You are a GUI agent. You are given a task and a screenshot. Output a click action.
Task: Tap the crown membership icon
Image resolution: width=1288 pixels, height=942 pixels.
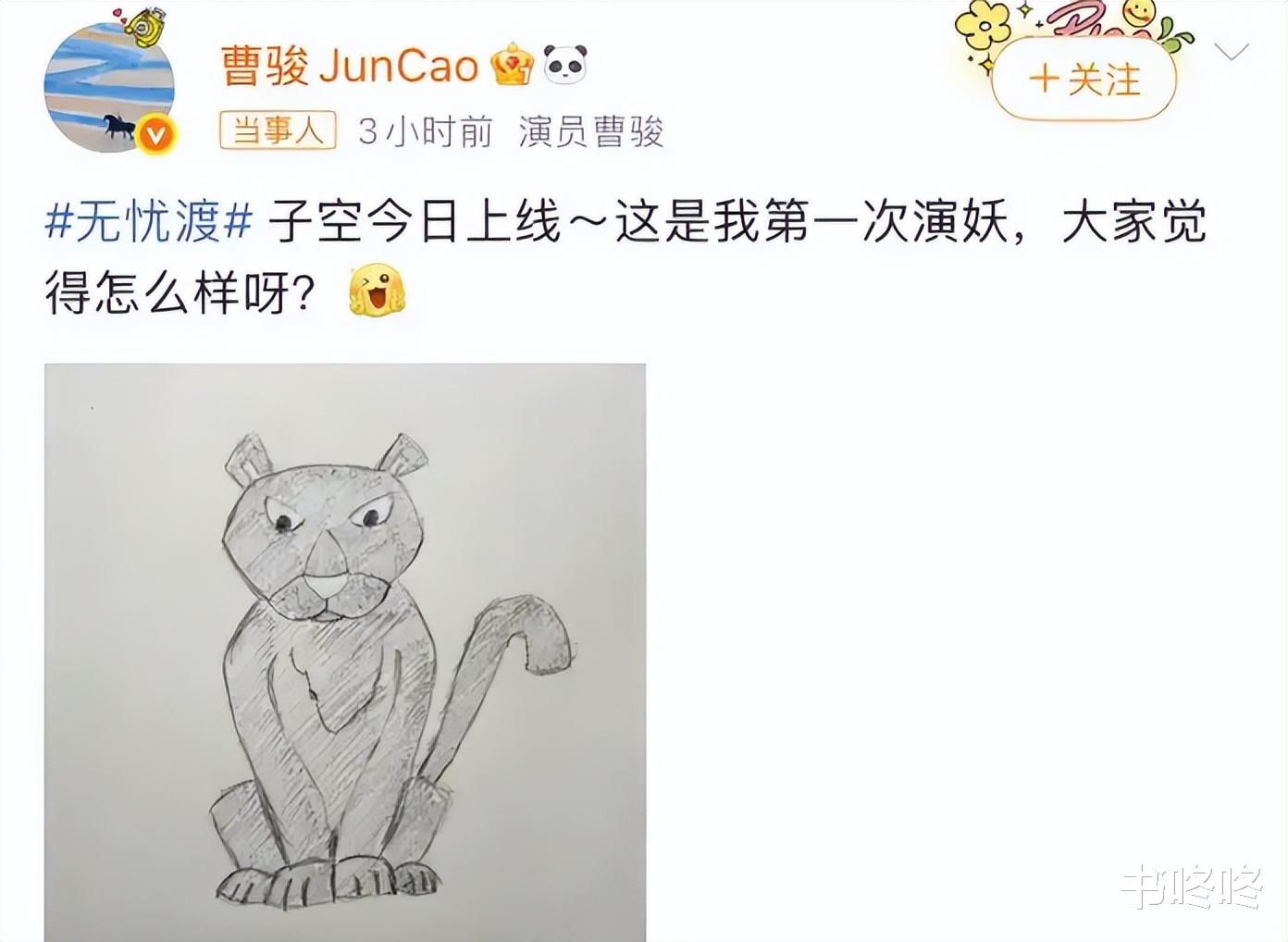click(513, 66)
